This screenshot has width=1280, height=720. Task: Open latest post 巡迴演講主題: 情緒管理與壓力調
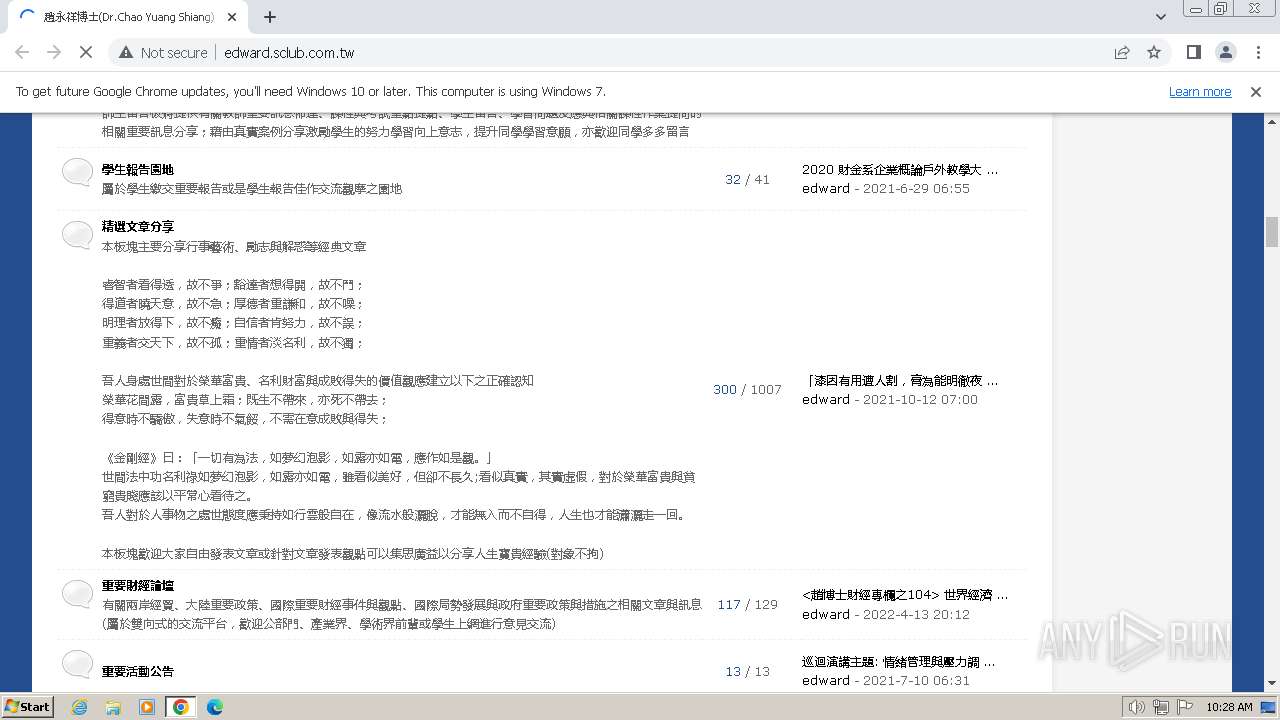click(x=898, y=661)
